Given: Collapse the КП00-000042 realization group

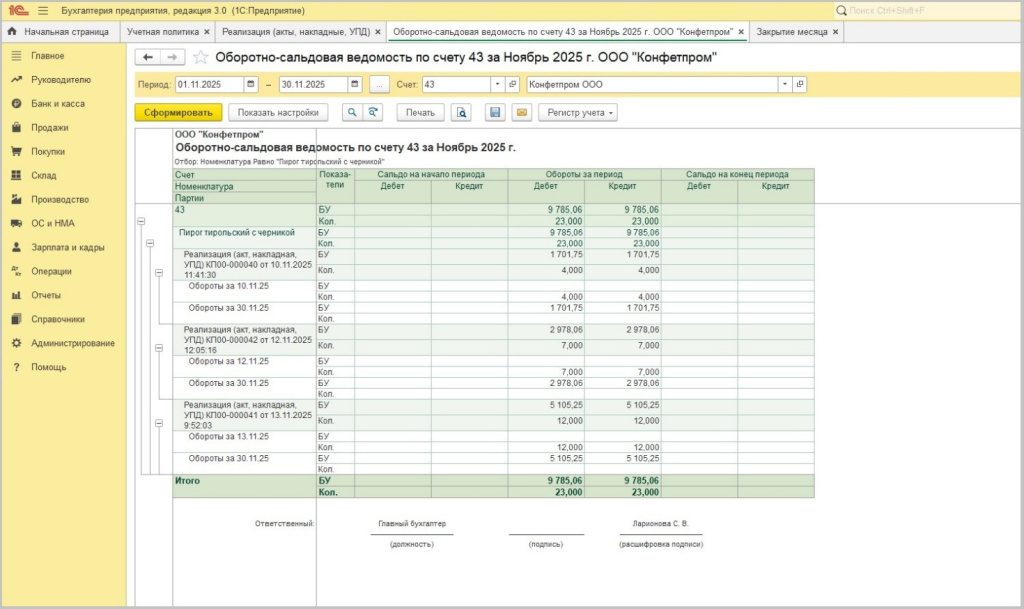Looking at the screenshot, I should click(159, 347).
